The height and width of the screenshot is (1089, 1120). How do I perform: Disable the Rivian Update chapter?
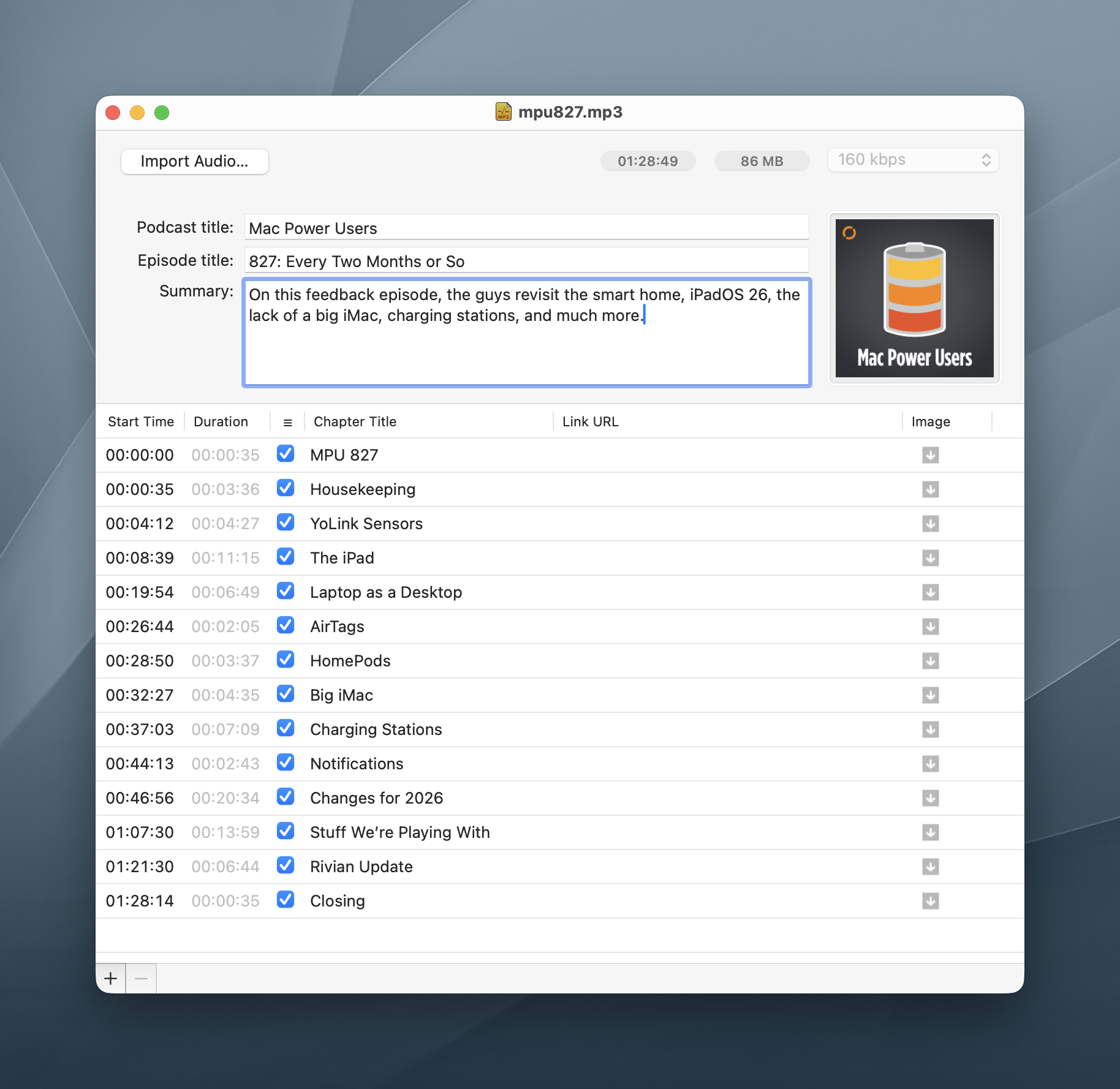pos(286,865)
